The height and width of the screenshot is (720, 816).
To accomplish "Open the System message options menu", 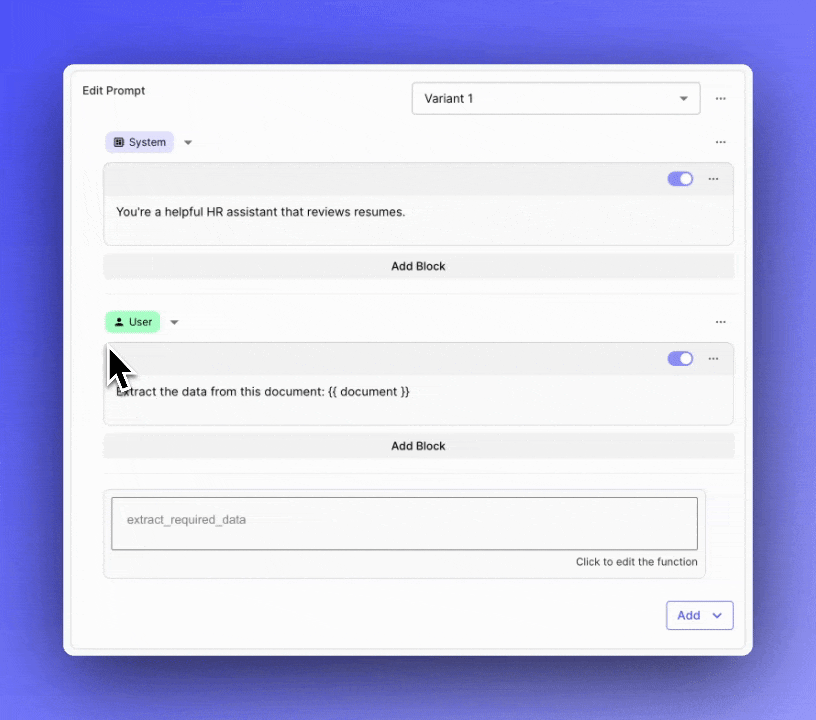I will click(720, 142).
